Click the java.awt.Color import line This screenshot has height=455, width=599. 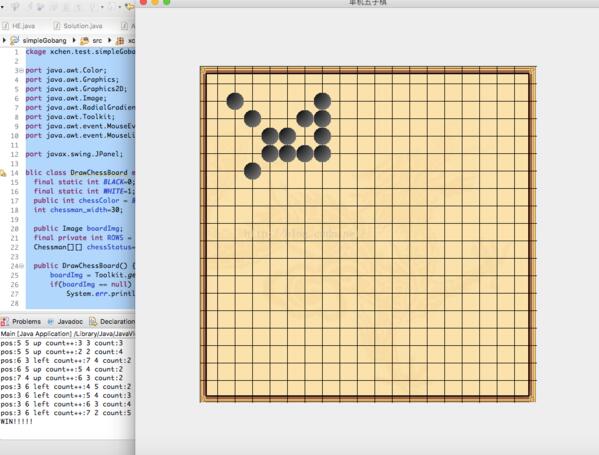click(66, 70)
